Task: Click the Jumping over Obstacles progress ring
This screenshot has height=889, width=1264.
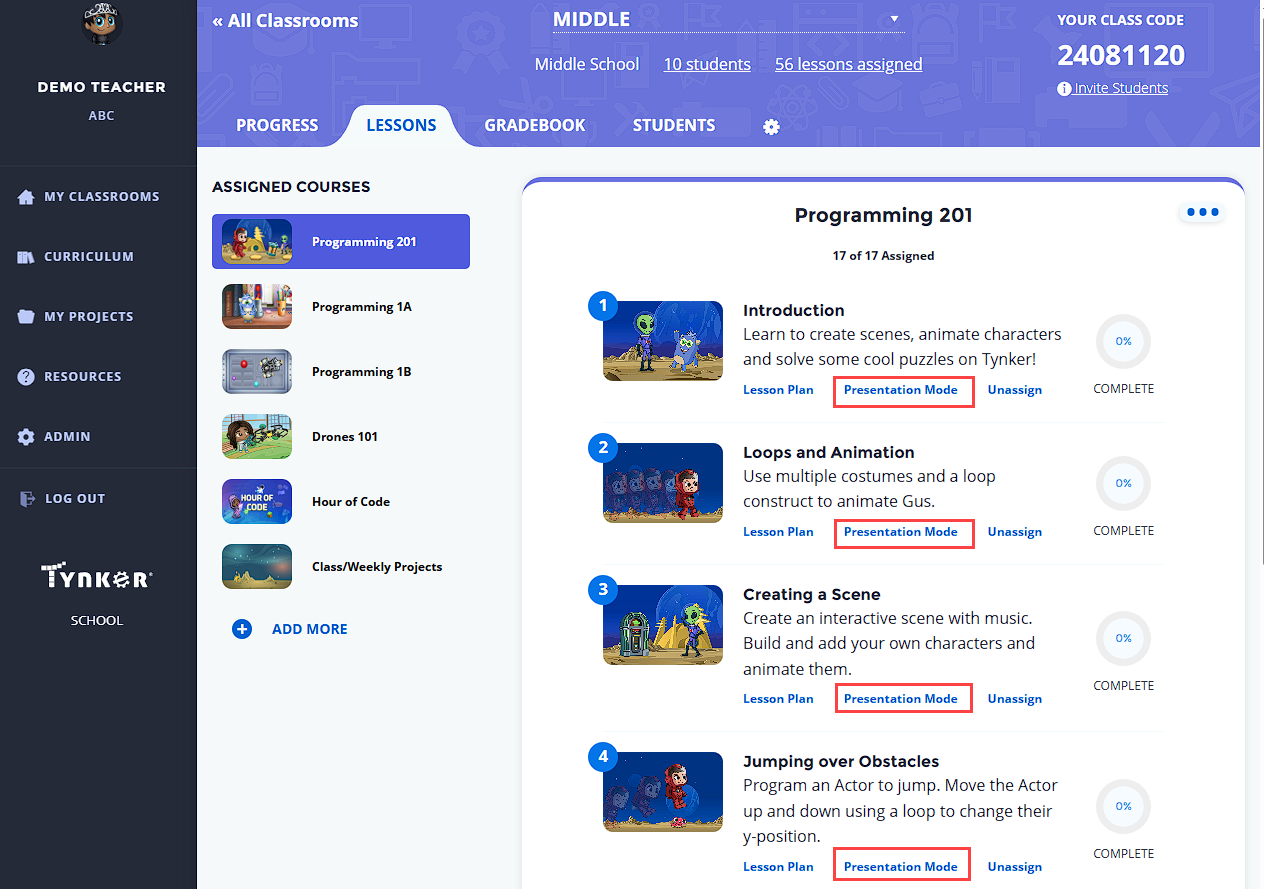Action: pyautogui.click(x=1124, y=806)
